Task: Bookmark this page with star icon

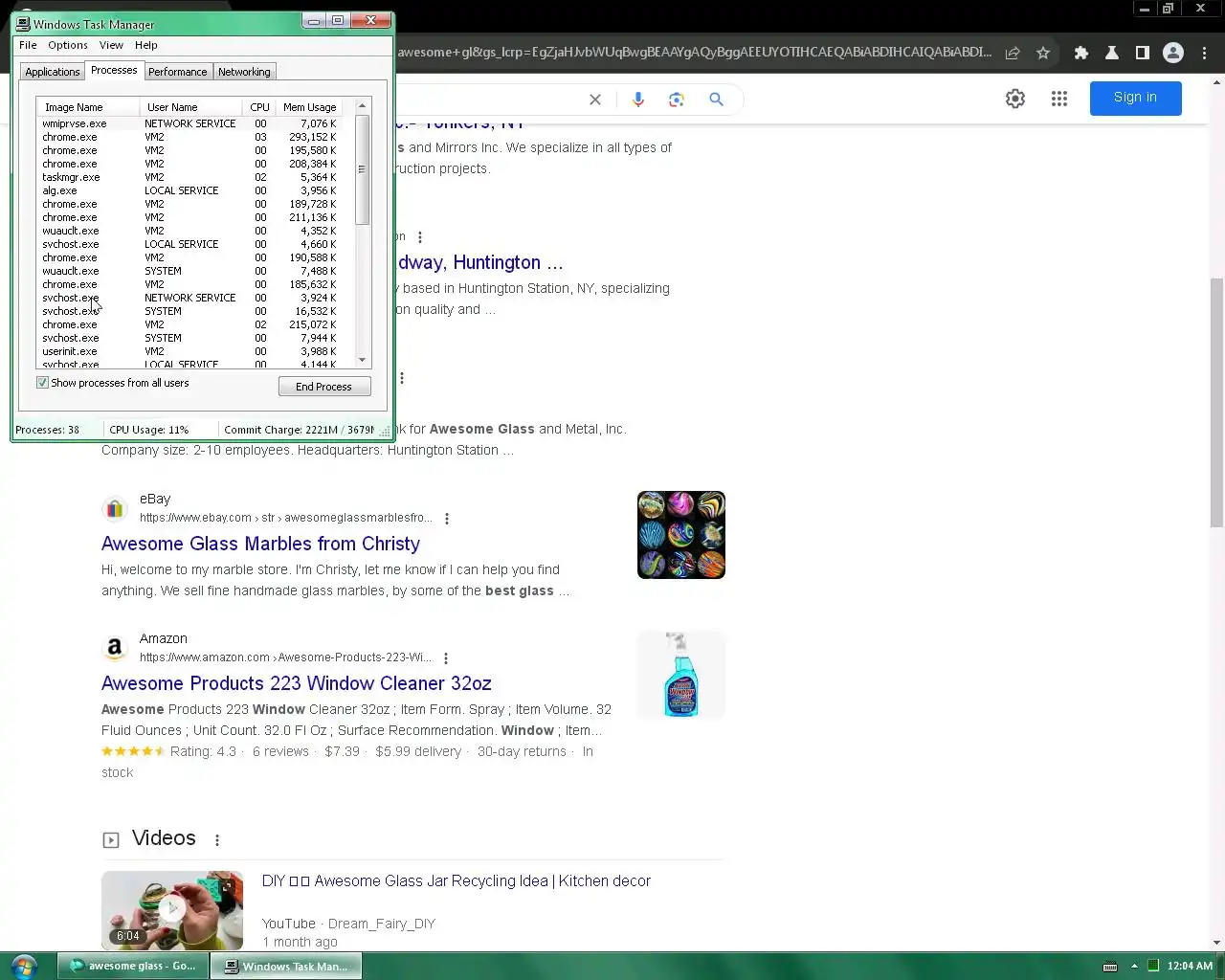Action: point(1043,53)
